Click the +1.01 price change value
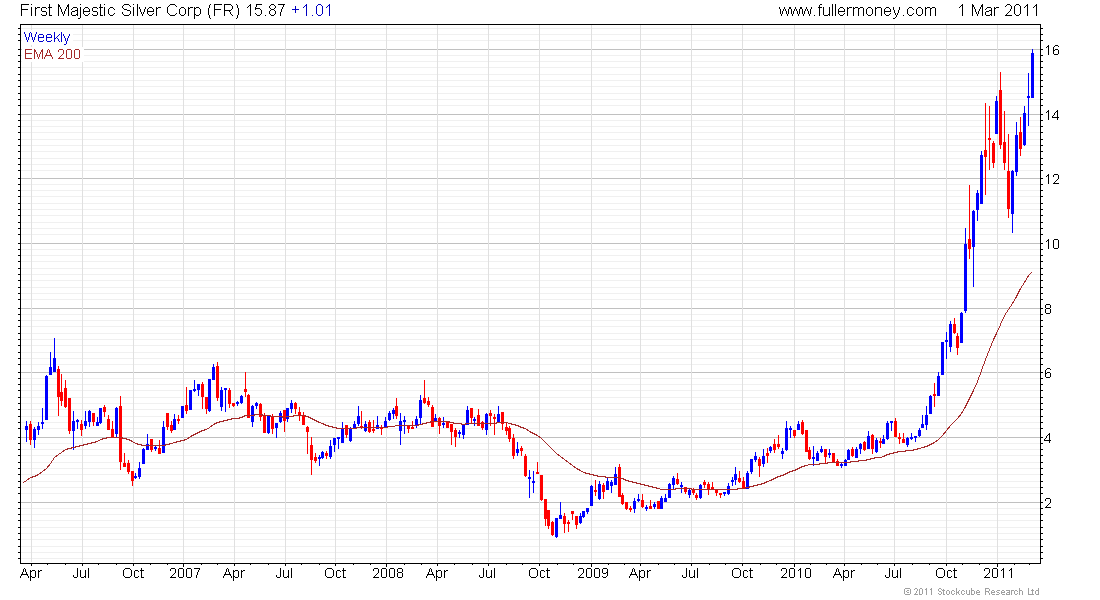 [311, 11]
